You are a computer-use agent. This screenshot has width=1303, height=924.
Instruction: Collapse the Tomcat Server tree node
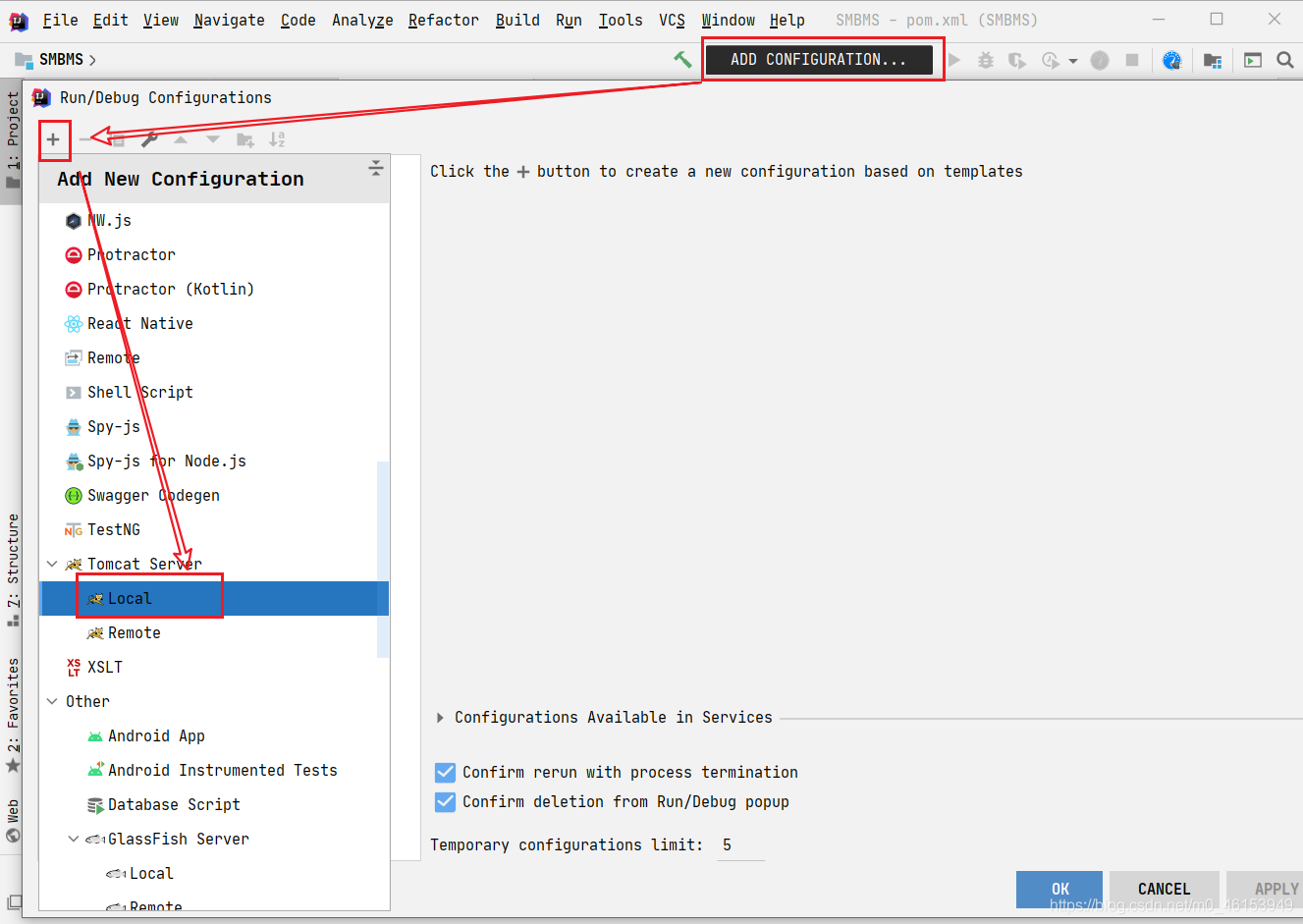[52, 564]
